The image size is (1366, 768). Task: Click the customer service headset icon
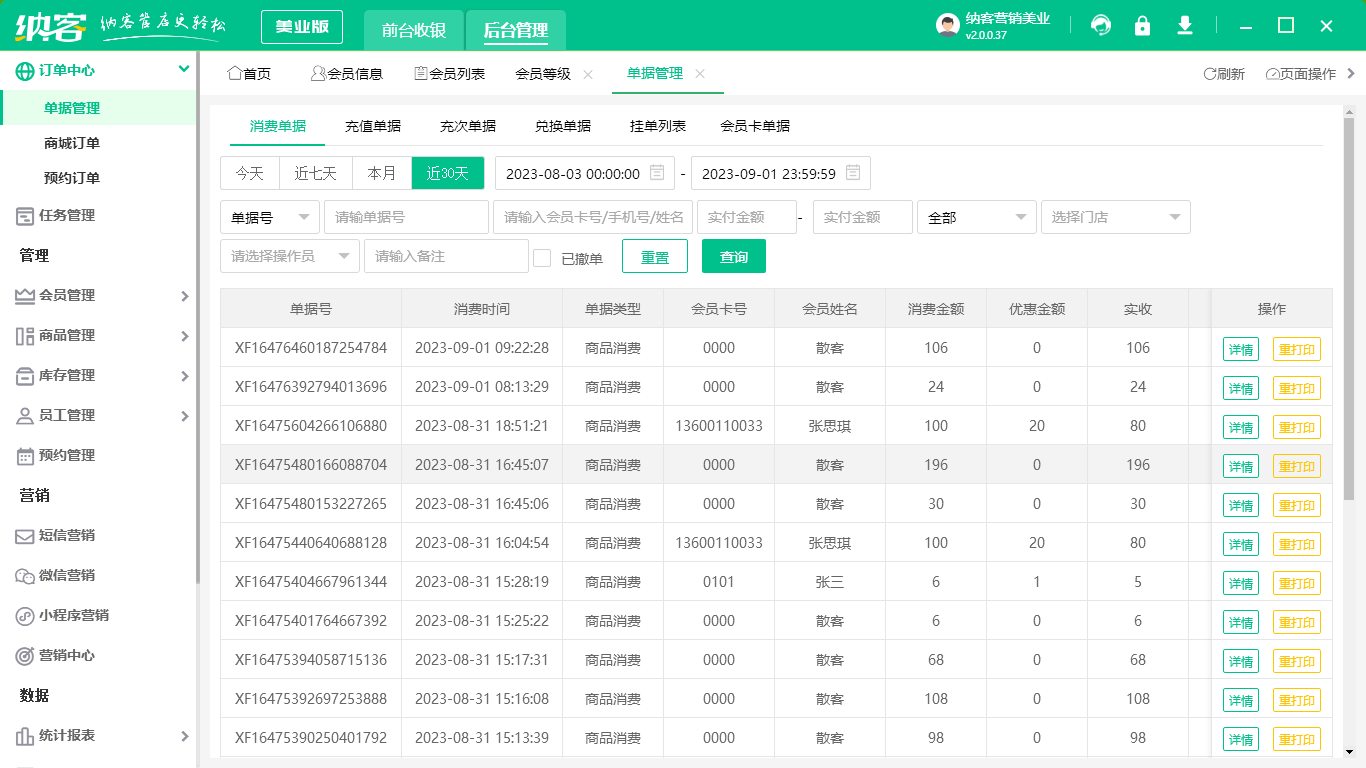1101,25
